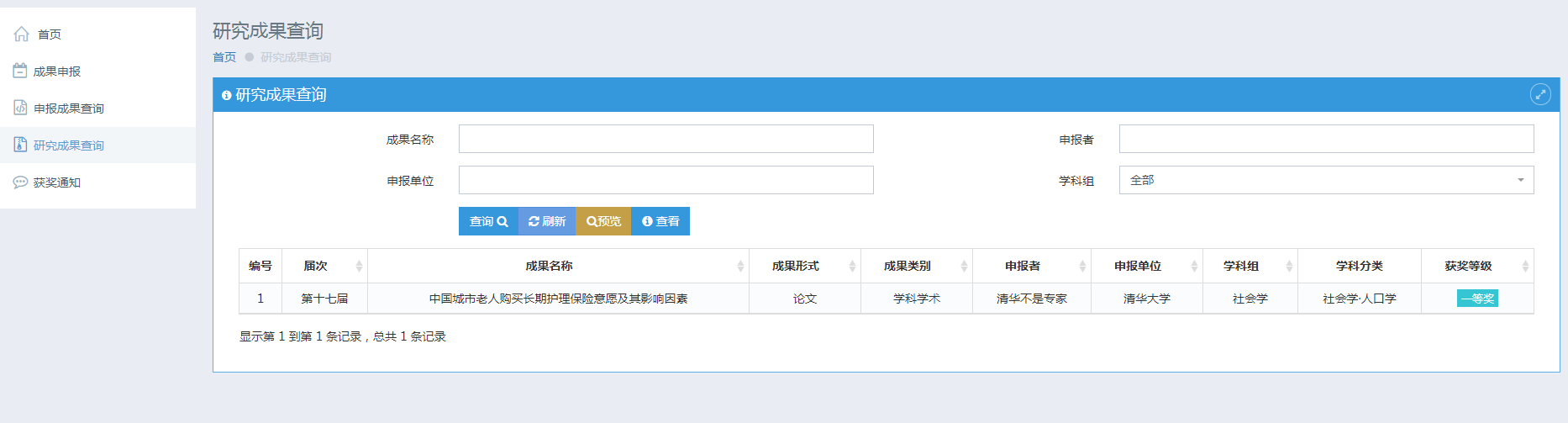Click the 清华不是专家 applicant cell
The width and height of the screenshot is (1568, 423).
(1031, 299)
